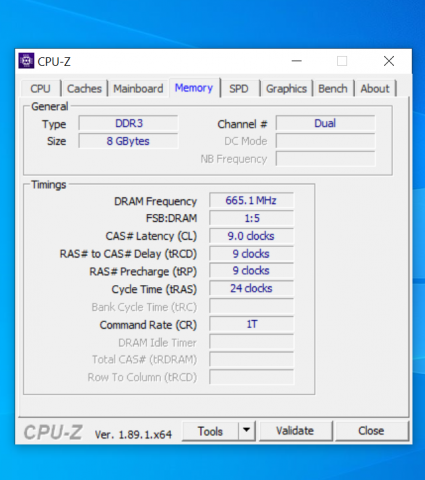
Task: Click the Memory tab
Action: click(x=194, y=88)
